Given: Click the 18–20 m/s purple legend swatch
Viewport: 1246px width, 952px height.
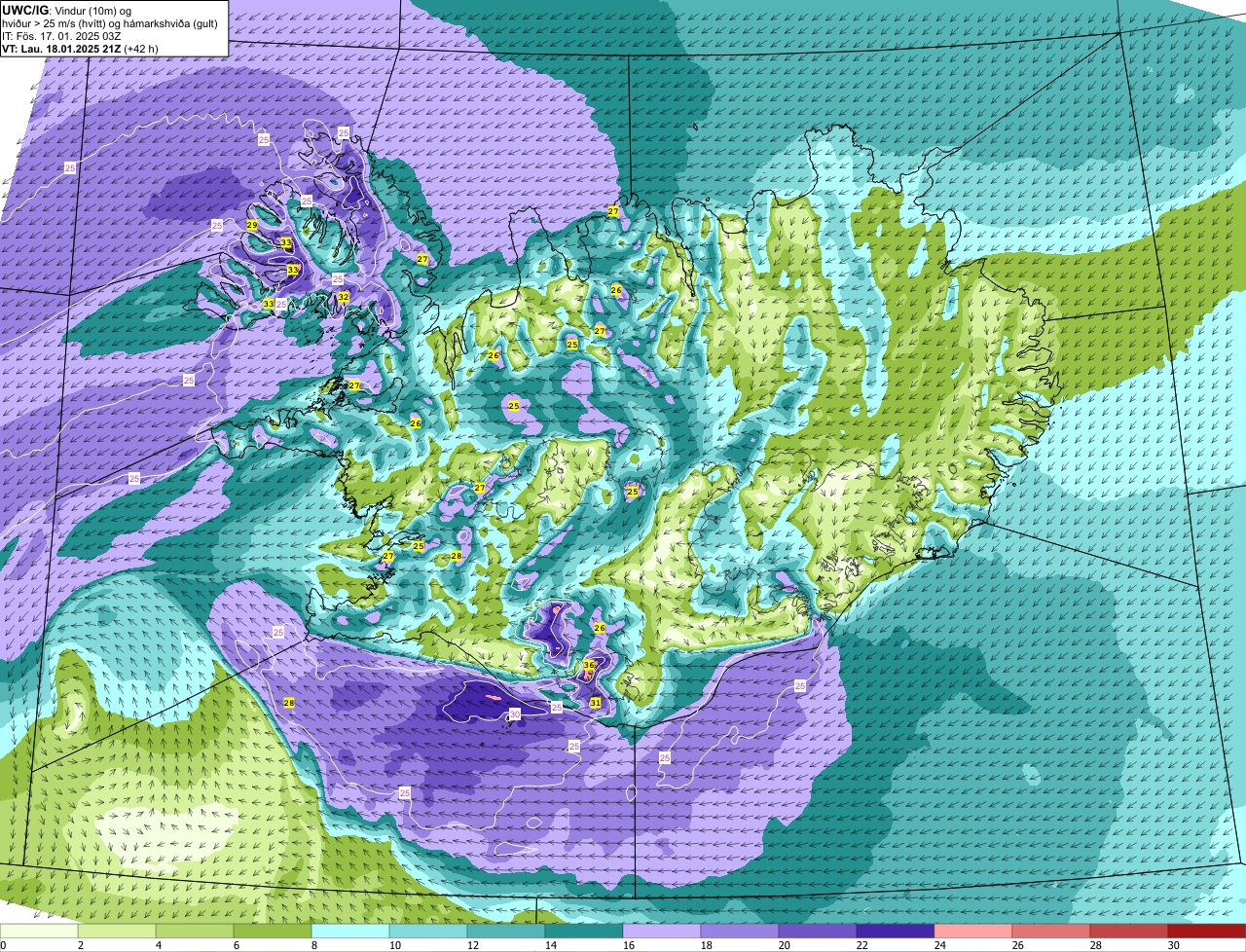Looking at the screenshot, I should tap(740, 931).
